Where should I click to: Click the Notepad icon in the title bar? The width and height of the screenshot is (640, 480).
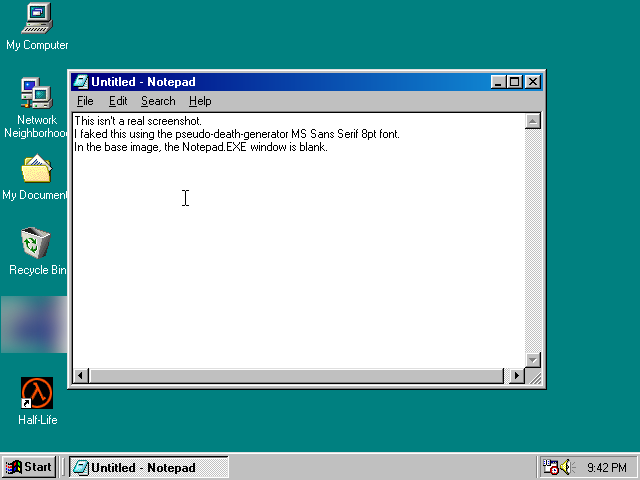[x=80, y=82]
